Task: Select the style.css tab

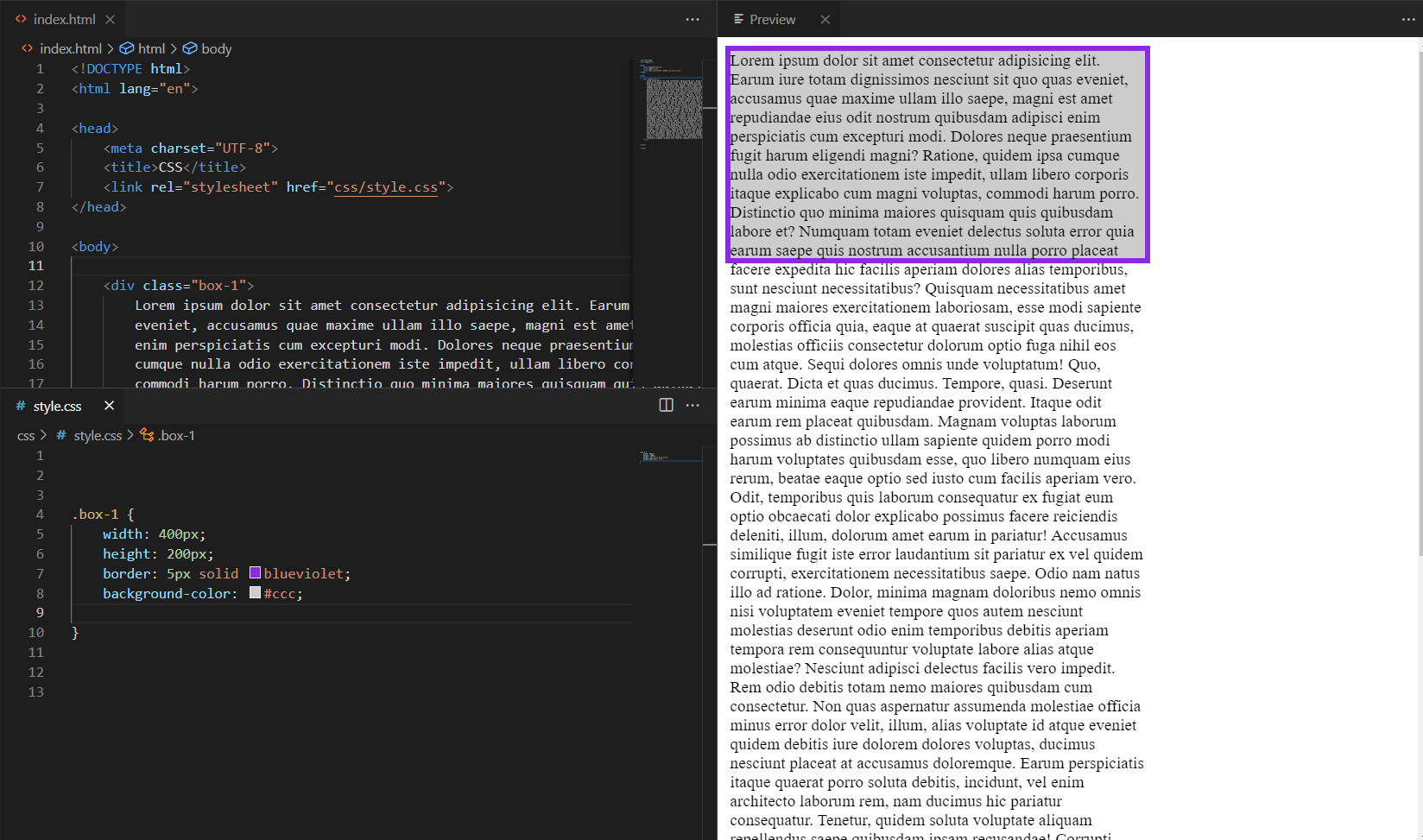Action: click(x=57, y=406)
